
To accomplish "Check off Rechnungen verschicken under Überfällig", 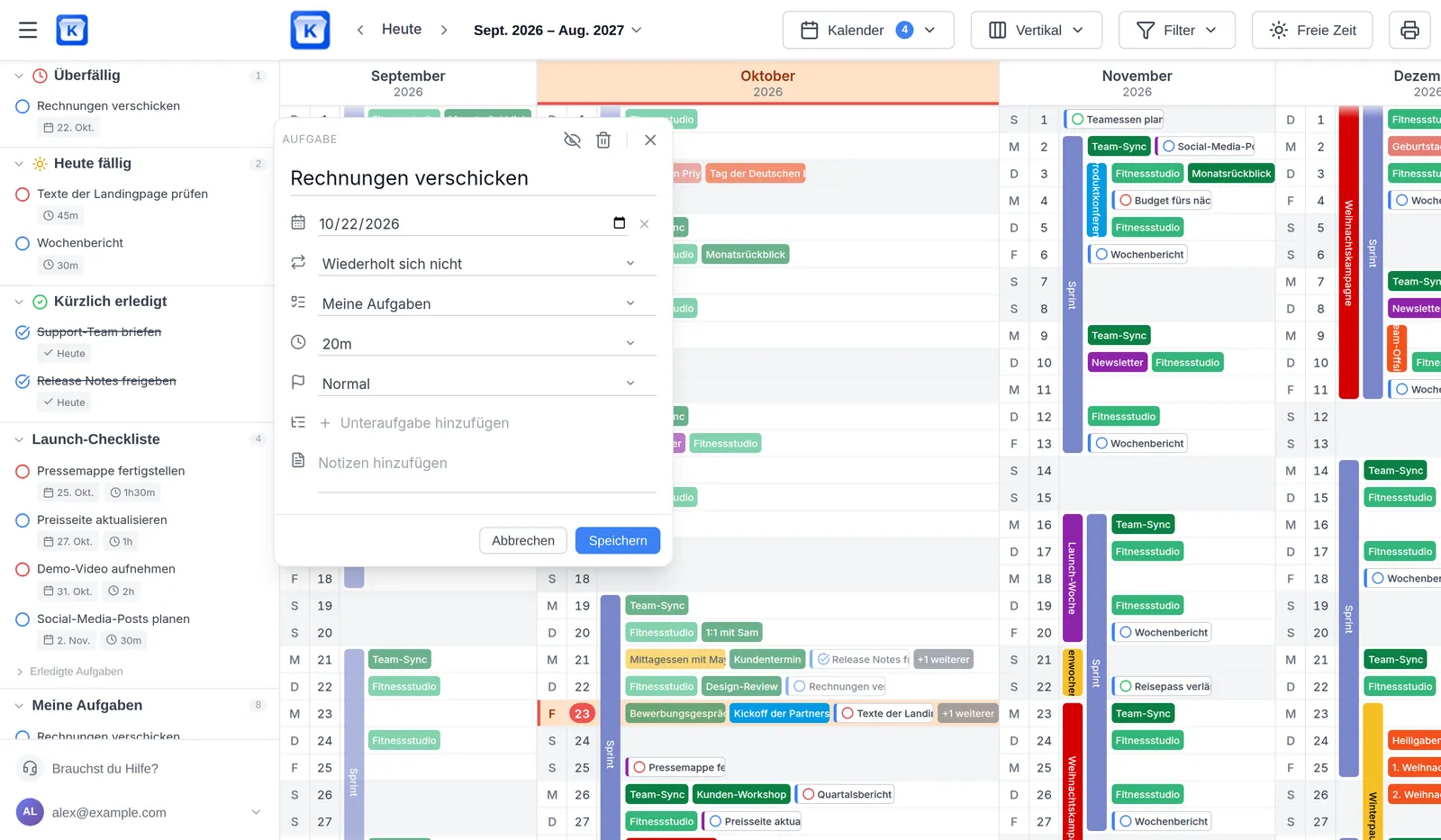I will [23, 106].
